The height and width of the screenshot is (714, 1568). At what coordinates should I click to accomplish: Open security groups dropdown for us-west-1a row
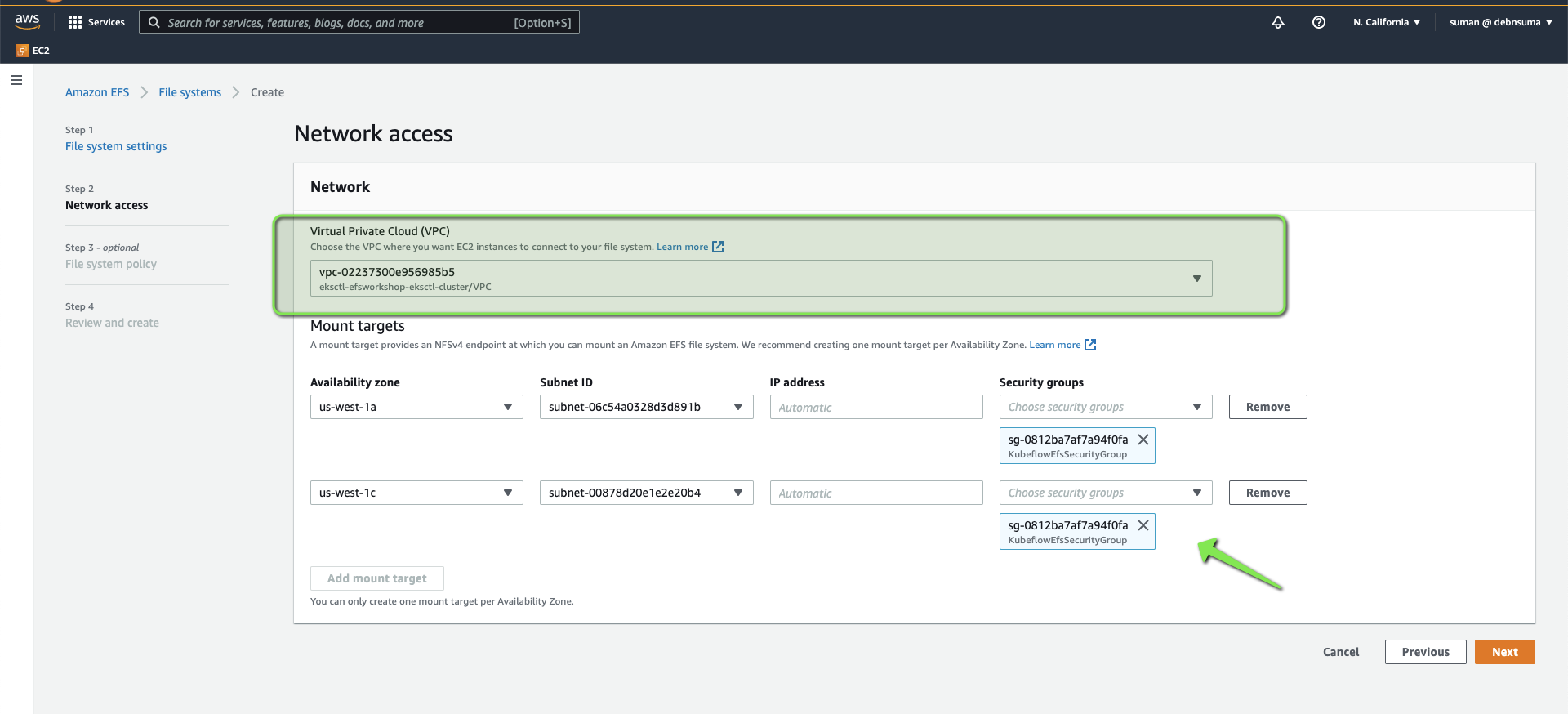tap(1106, 407)
